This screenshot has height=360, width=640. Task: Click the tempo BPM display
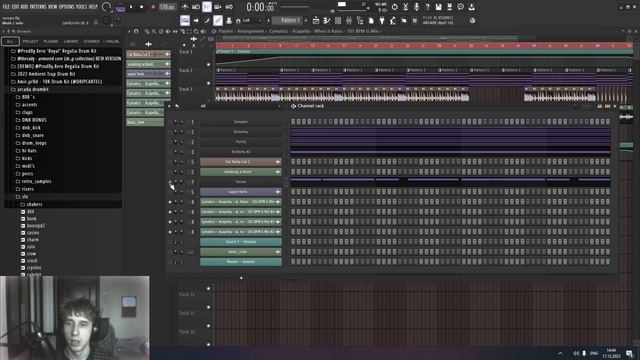(167, 7)
